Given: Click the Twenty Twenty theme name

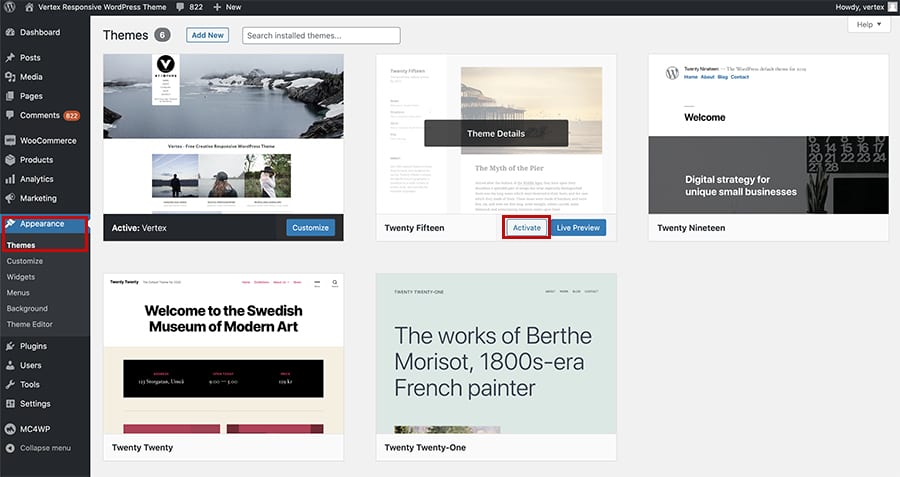Looking at the screenshot, I should pyautogui.click(x=142, y=447).
